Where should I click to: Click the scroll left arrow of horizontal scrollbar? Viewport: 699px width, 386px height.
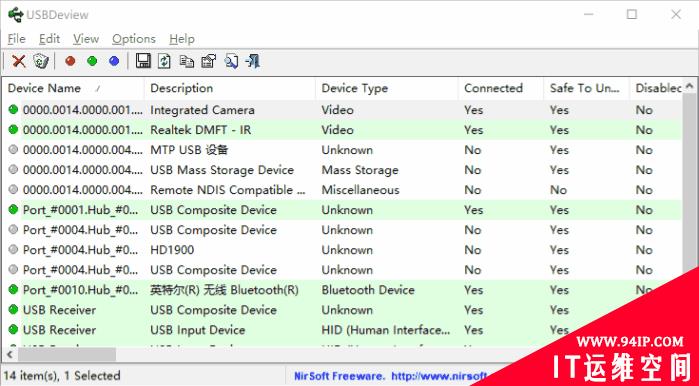click(9, 355)
